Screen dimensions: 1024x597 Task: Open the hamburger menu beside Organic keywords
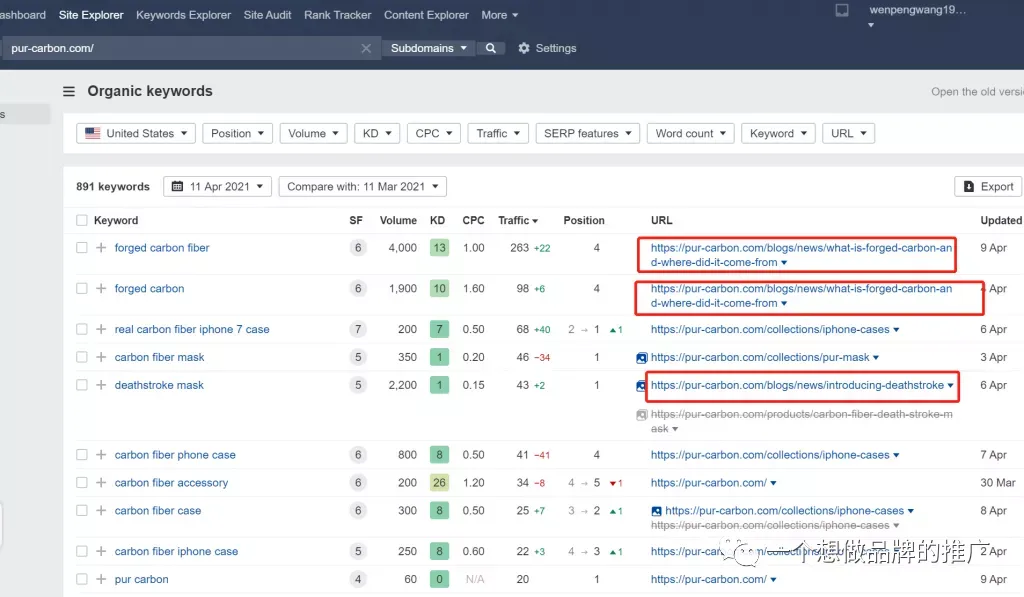pyautogui.click(x=69, y=91)
